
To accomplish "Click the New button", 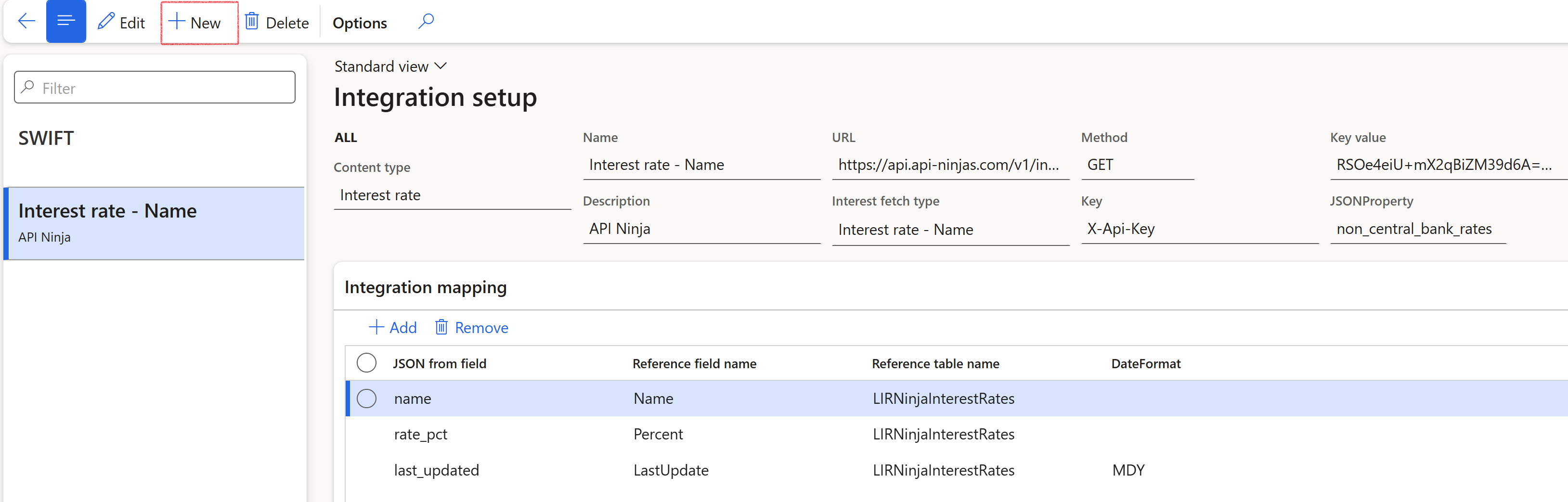I will [198, 22].
